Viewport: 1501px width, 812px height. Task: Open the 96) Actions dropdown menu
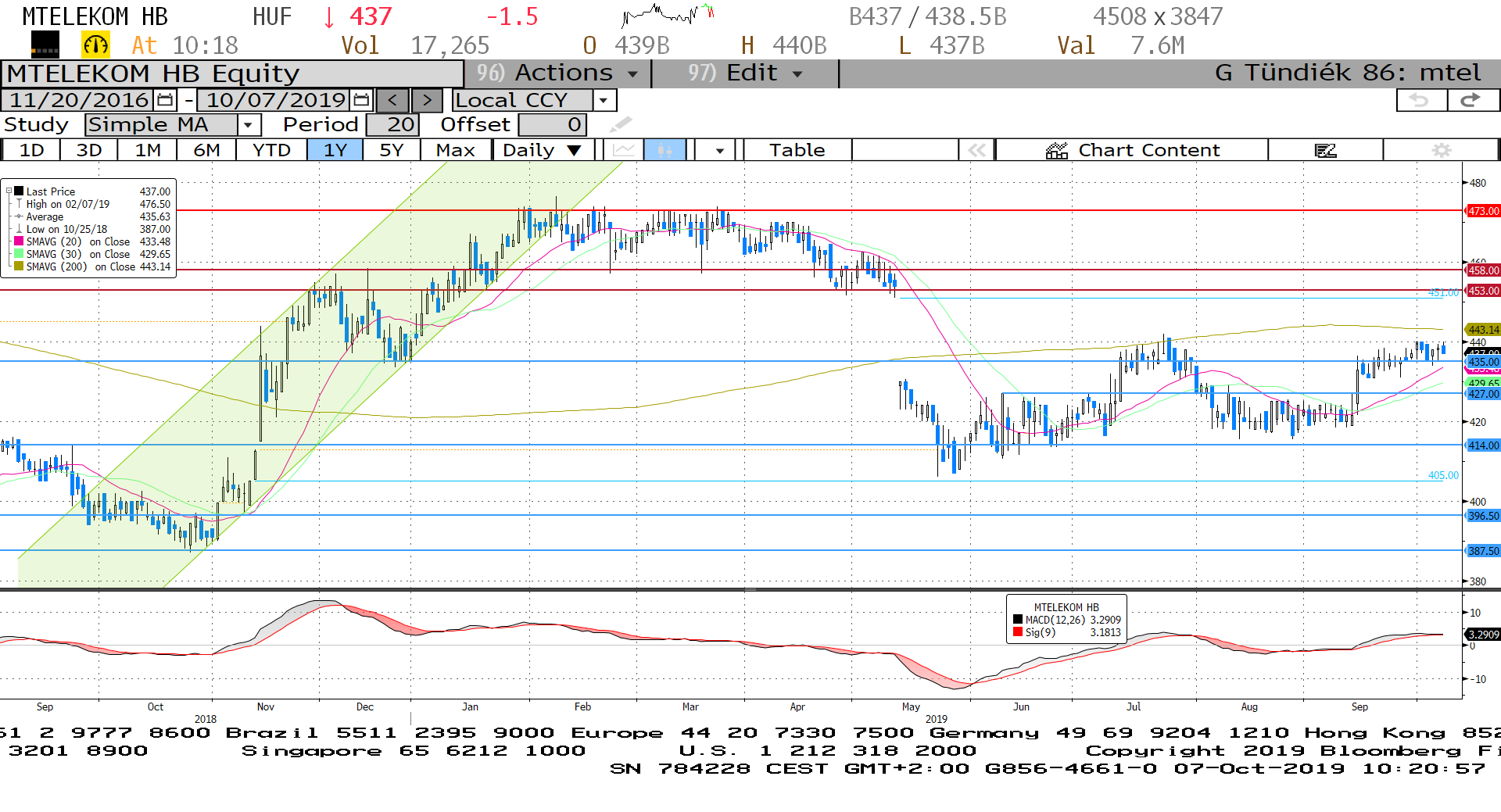click(x=557, y=73)
